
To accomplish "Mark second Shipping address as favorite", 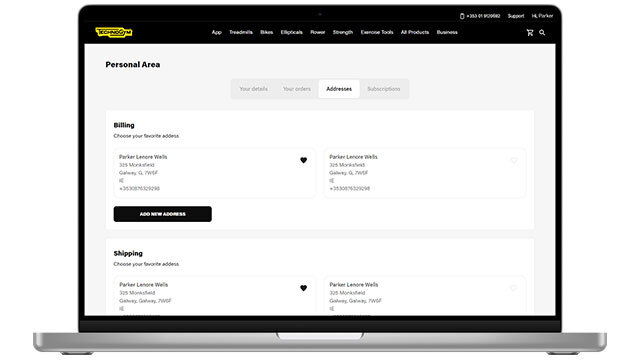I will 514,288.
